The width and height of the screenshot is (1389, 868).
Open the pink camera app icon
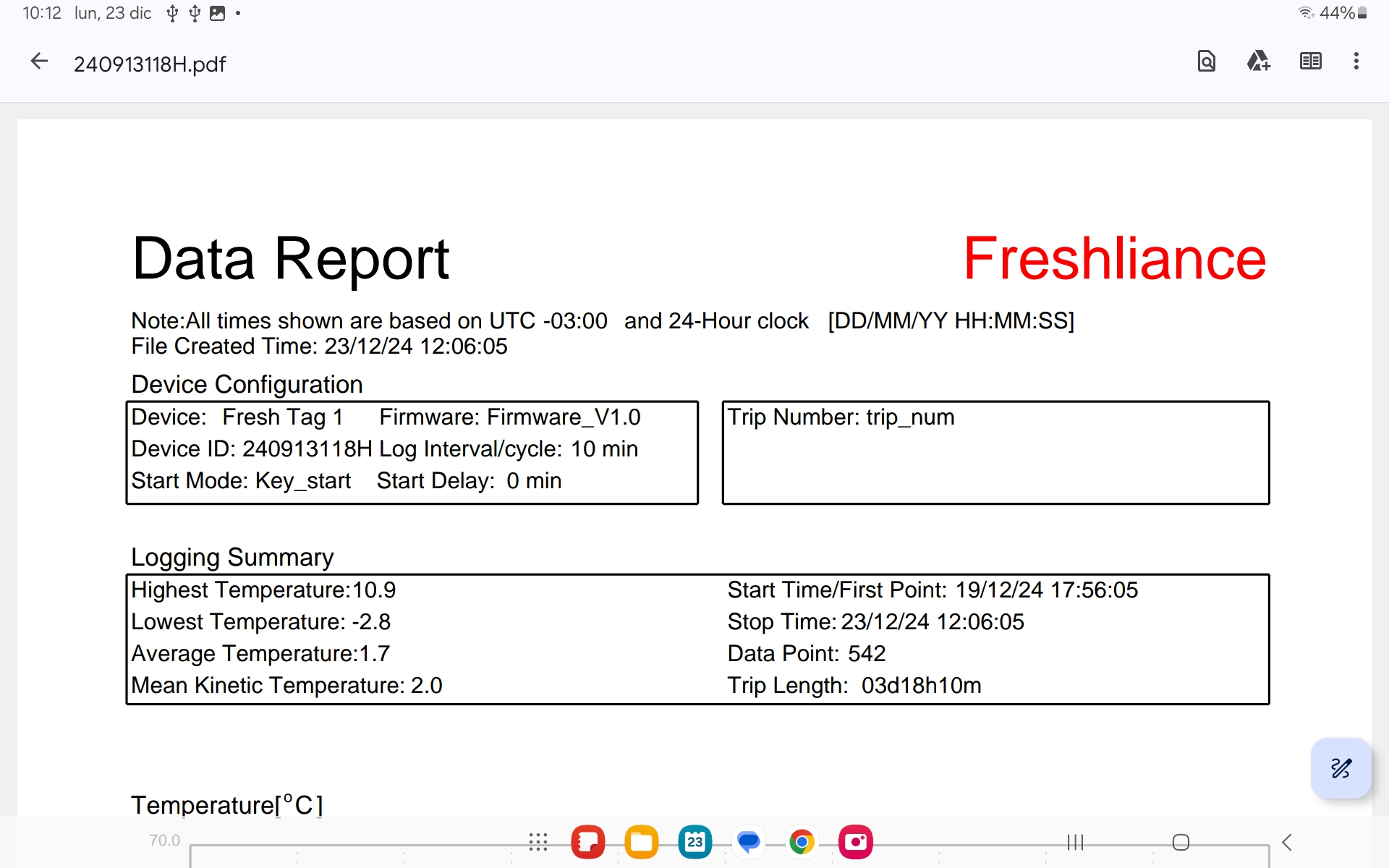pos(855,842)
